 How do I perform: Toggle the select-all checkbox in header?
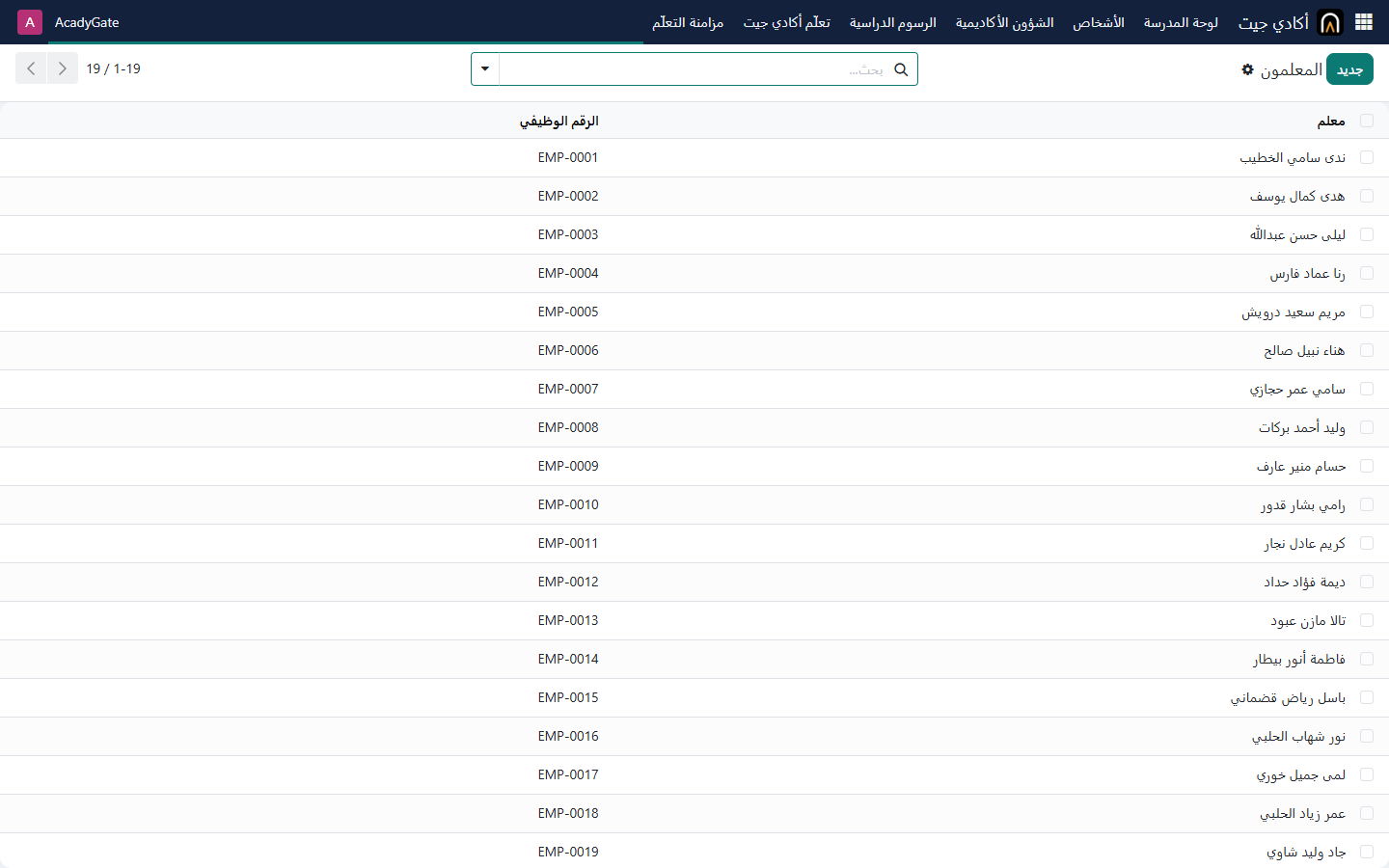click(x=1367, y=121)
